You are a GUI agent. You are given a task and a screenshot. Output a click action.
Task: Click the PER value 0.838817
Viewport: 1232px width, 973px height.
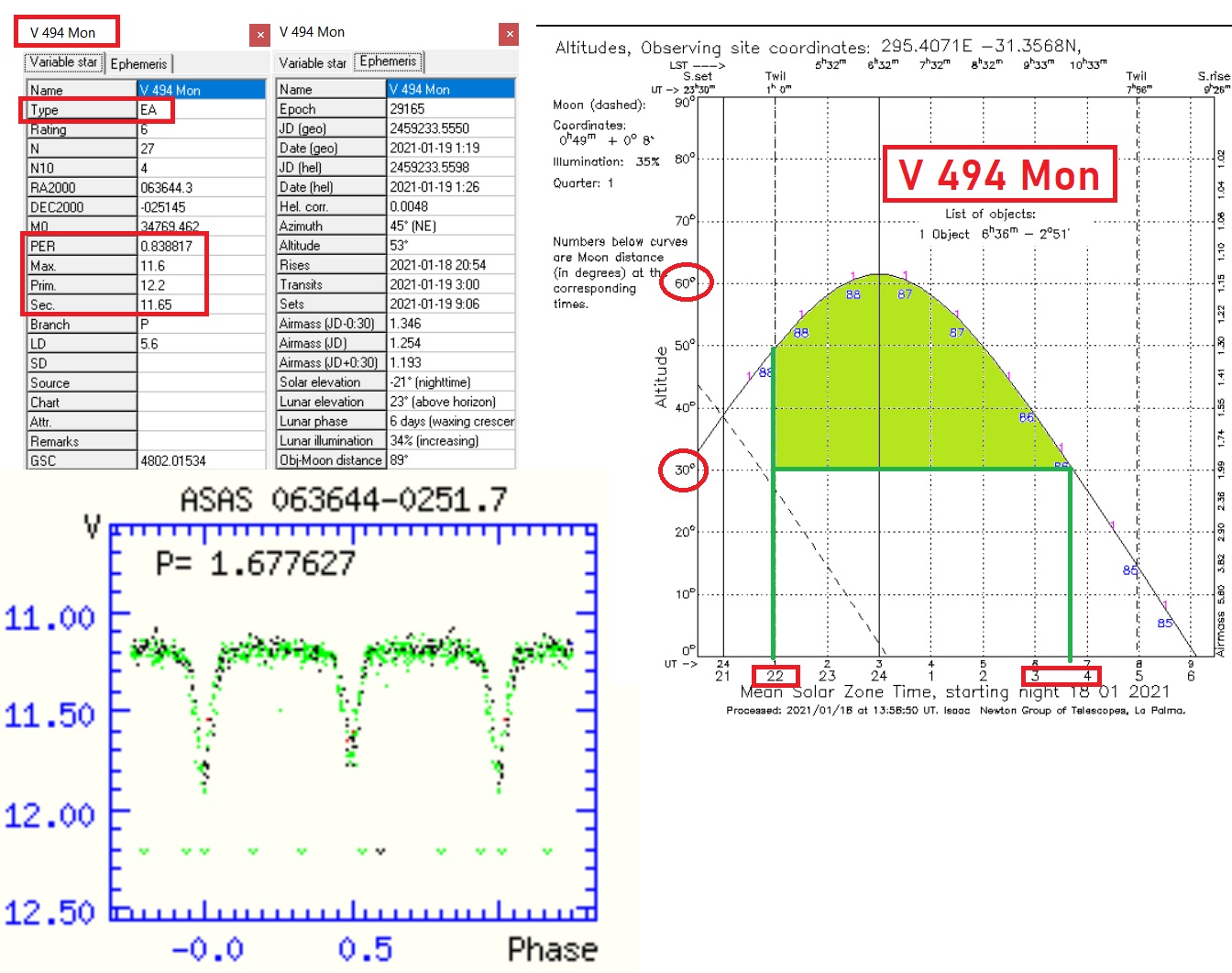click(x=167, y=247)
